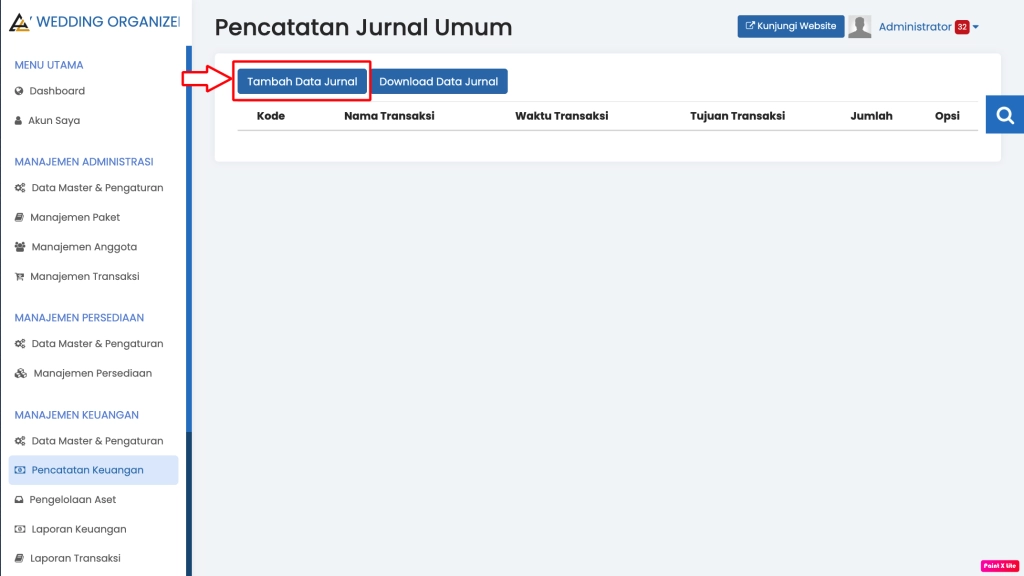Click the Pengelolaan Aset drive icon

pos(20,500)
